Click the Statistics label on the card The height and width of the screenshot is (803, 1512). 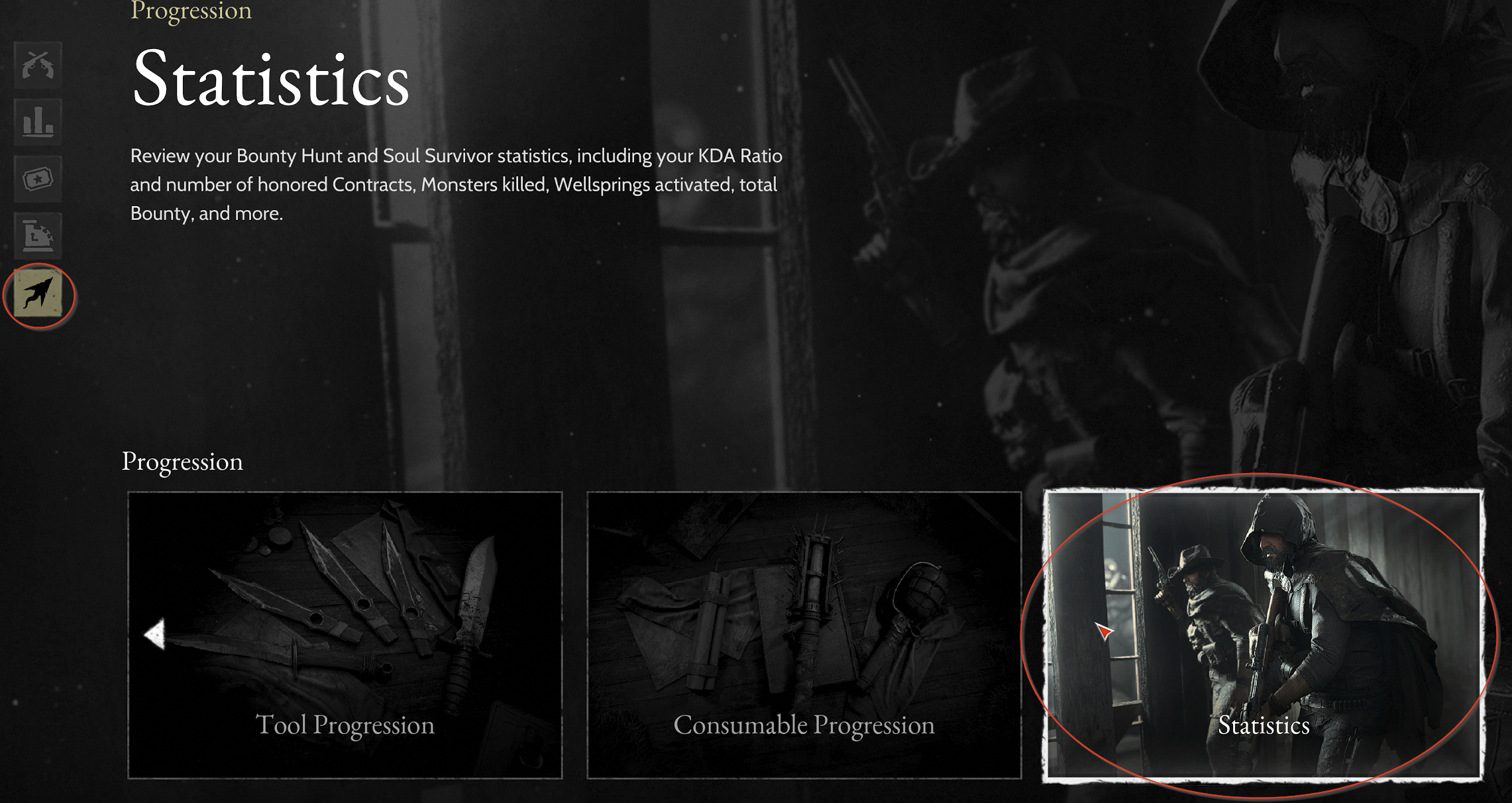pyautogui.click(x=1264, y=725)
